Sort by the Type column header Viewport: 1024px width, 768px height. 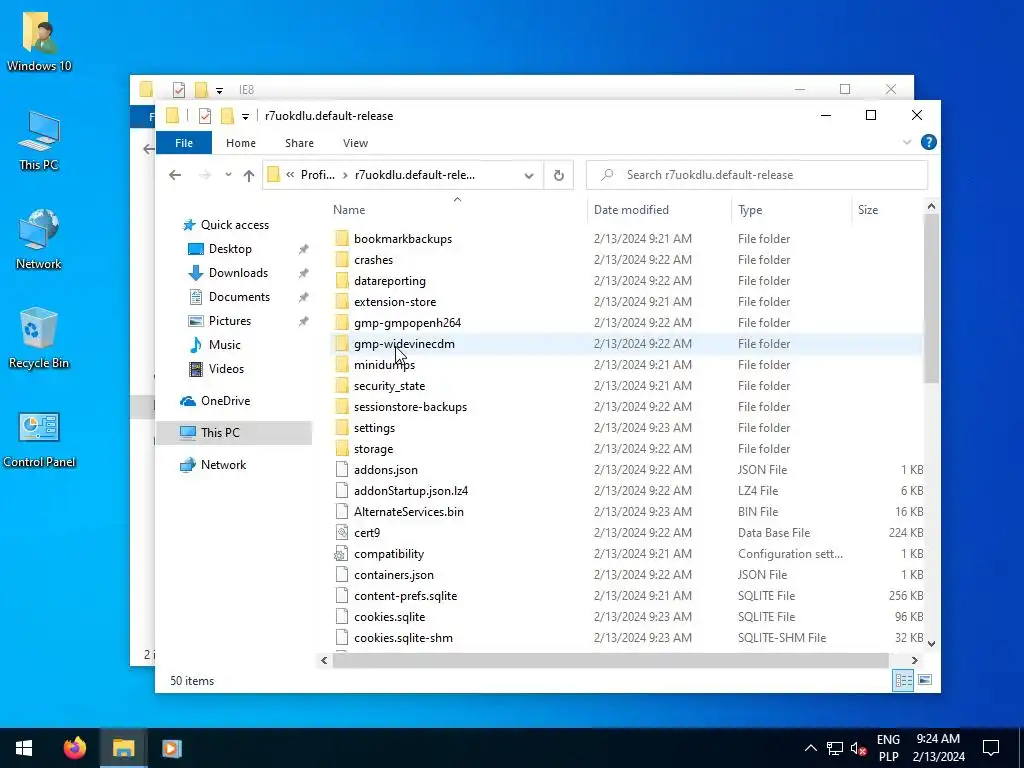(x=792, y=210)
